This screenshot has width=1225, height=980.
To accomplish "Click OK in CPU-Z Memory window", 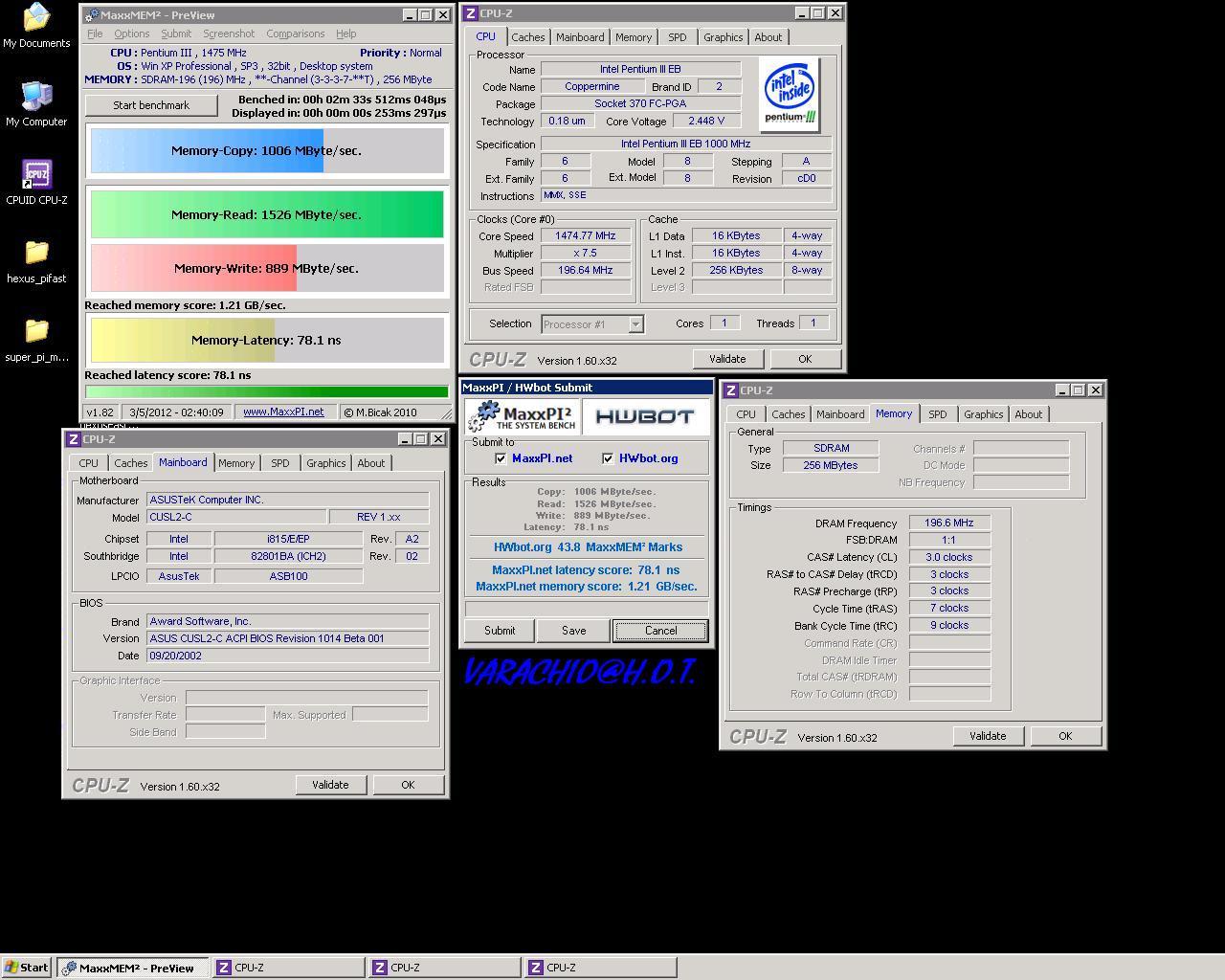I will click(1065, 736).
